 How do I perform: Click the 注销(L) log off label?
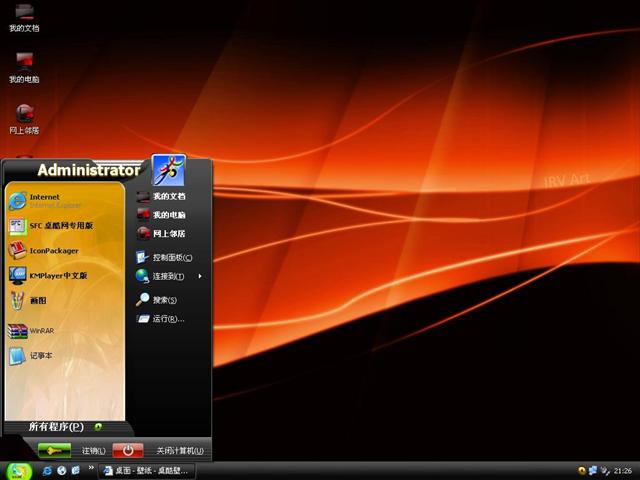point(93,451)
